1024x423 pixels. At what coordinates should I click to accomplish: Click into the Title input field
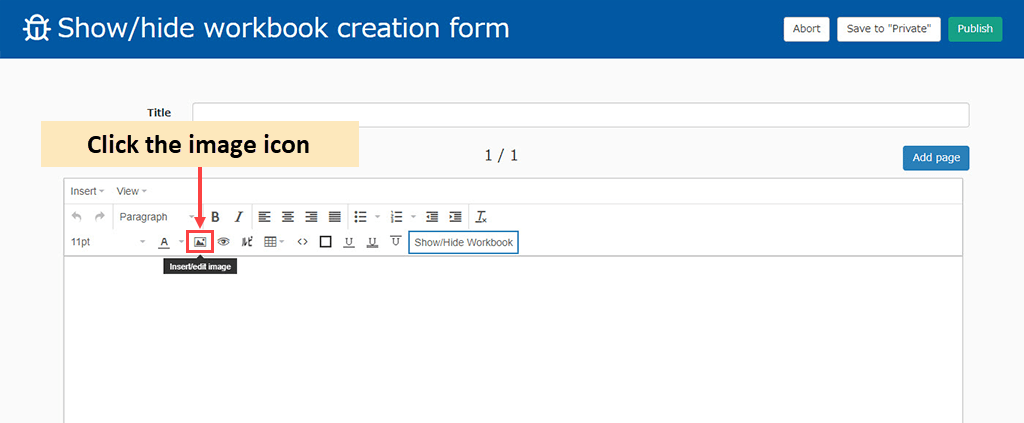point(580,114)
